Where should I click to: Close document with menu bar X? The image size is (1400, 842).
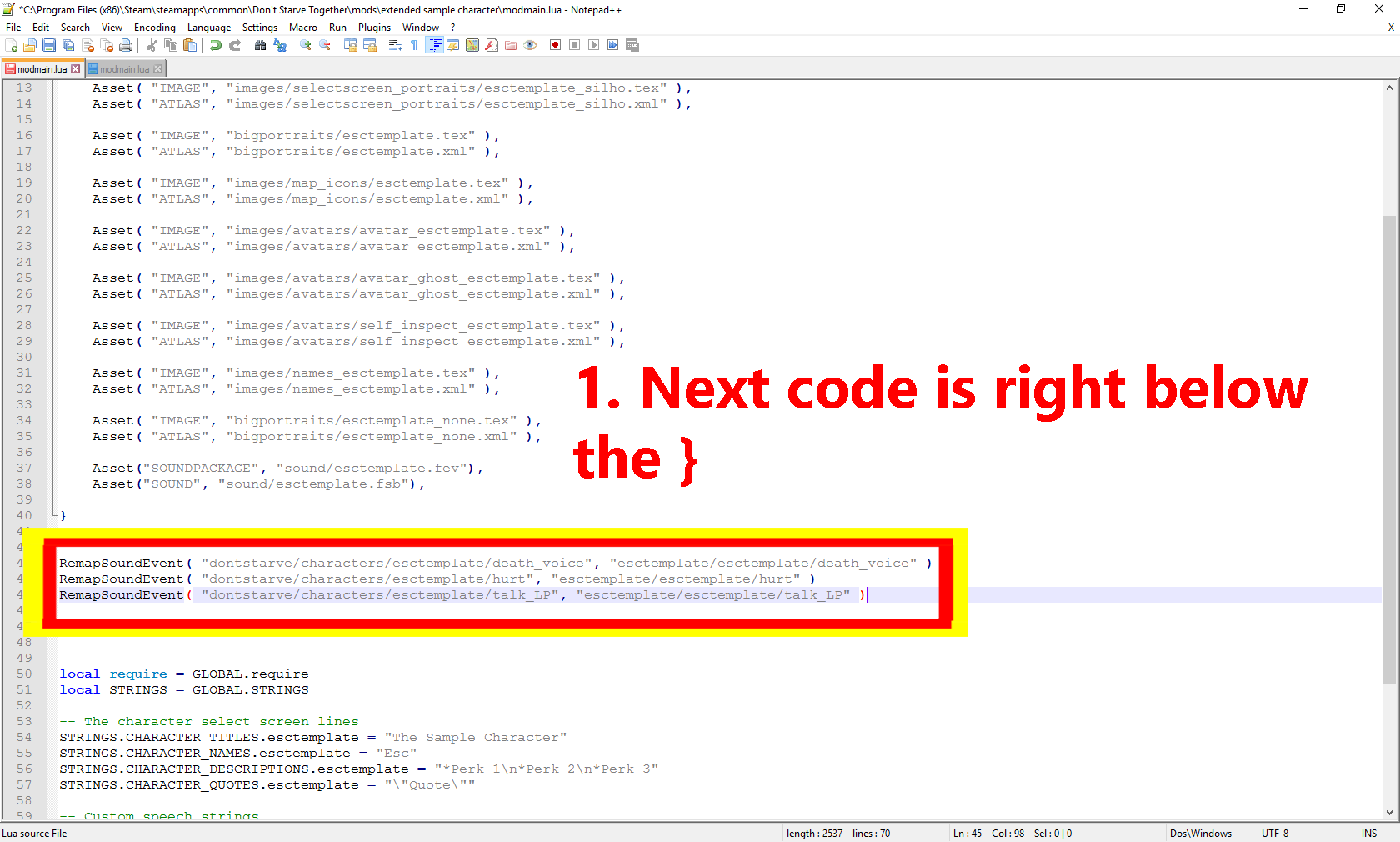pos(1391,28)
